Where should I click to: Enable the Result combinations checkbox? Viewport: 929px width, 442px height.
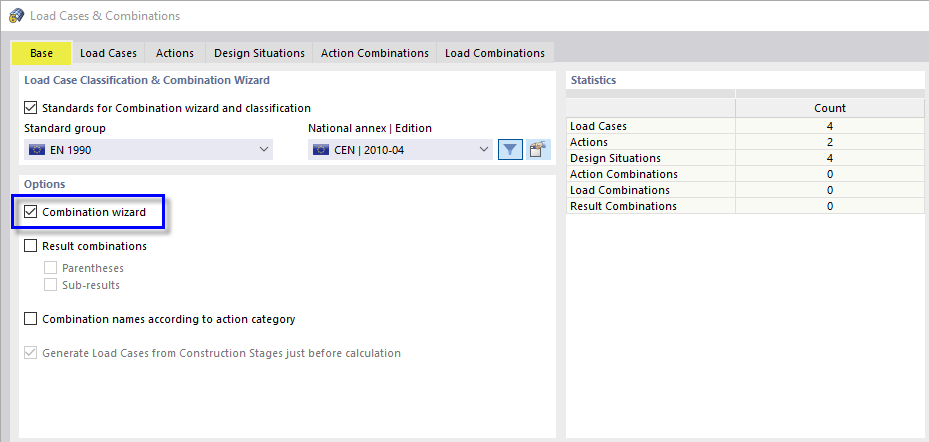[x=31, y=246]
